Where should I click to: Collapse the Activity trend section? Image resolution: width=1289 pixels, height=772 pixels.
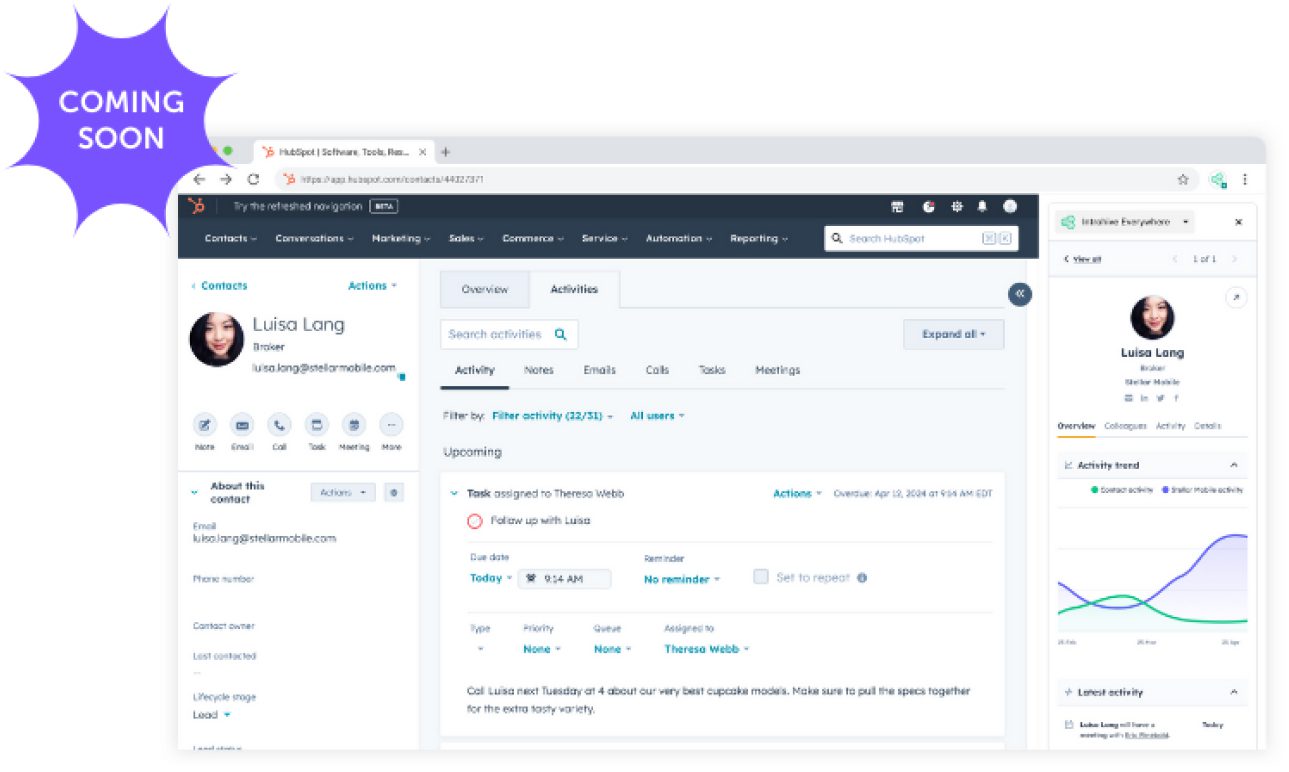pyautogui.click(x=1233, y=465)
